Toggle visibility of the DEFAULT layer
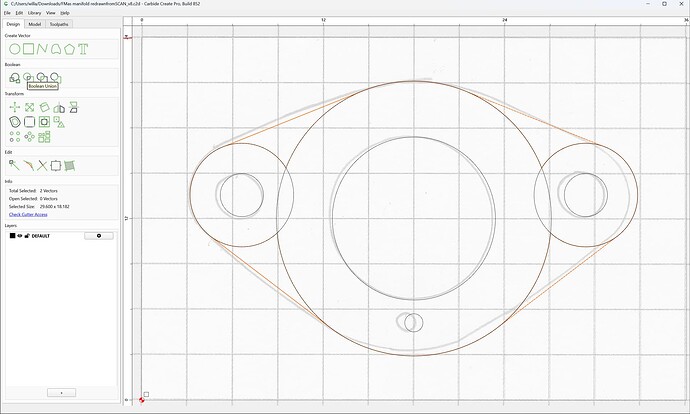The height and width of the screenshot is (414, 690). tap(20, 236)
